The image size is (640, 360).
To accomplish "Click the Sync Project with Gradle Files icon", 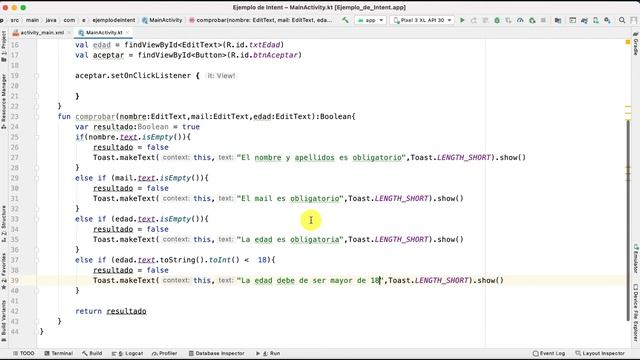I will 584,20.
